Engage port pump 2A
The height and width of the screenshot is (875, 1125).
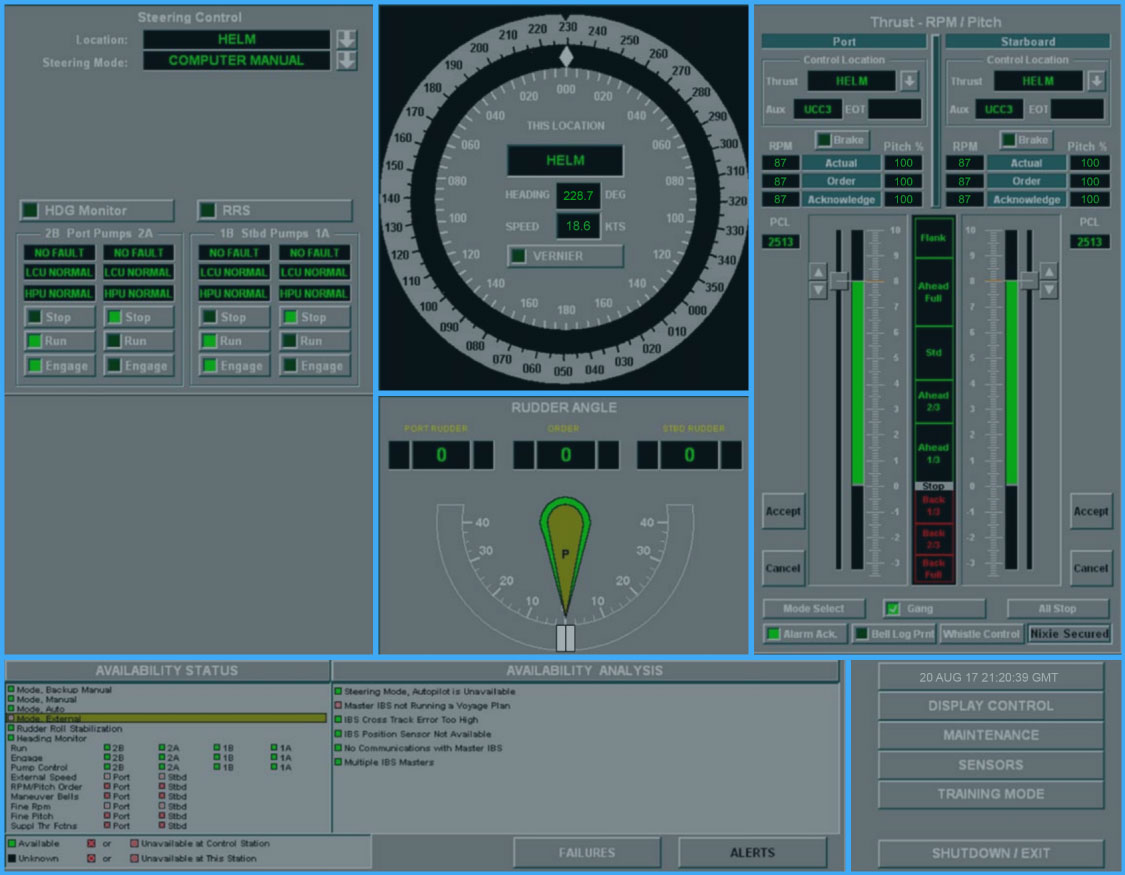tap(139, 366)
